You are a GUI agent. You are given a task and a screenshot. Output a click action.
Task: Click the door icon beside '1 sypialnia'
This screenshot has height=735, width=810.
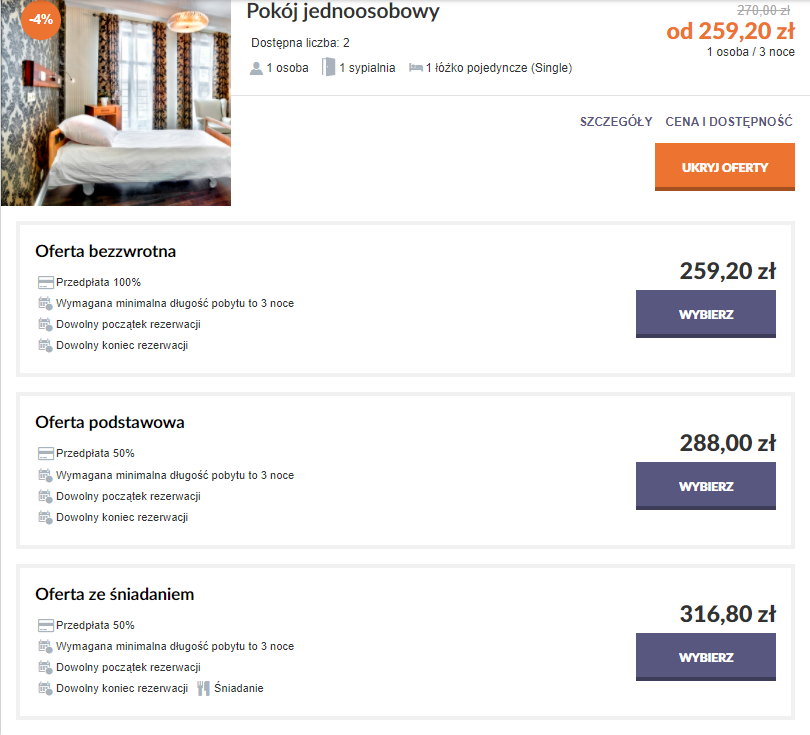pos(328,68)
